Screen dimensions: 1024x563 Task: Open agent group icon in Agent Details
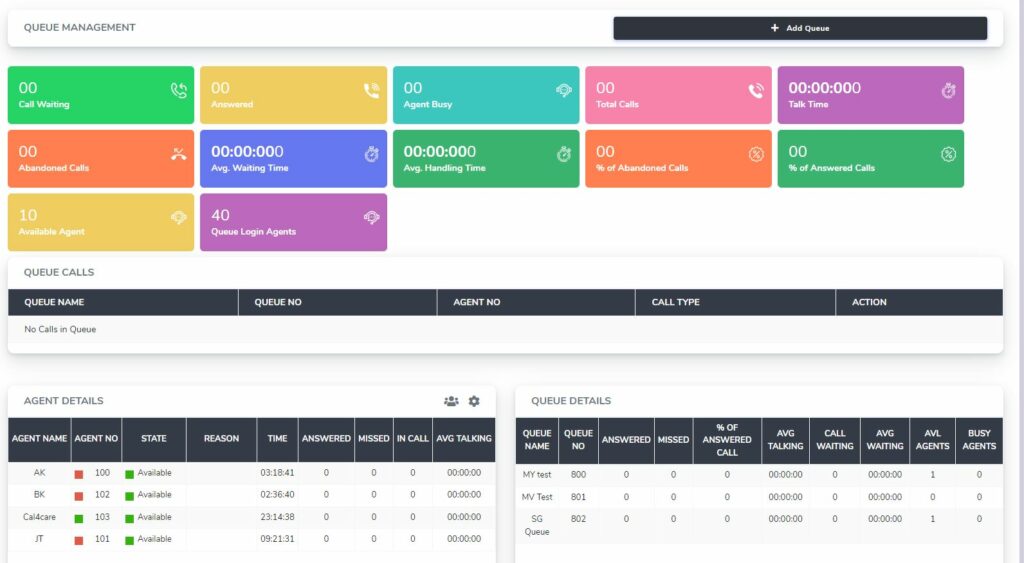[x=451, y=401]
